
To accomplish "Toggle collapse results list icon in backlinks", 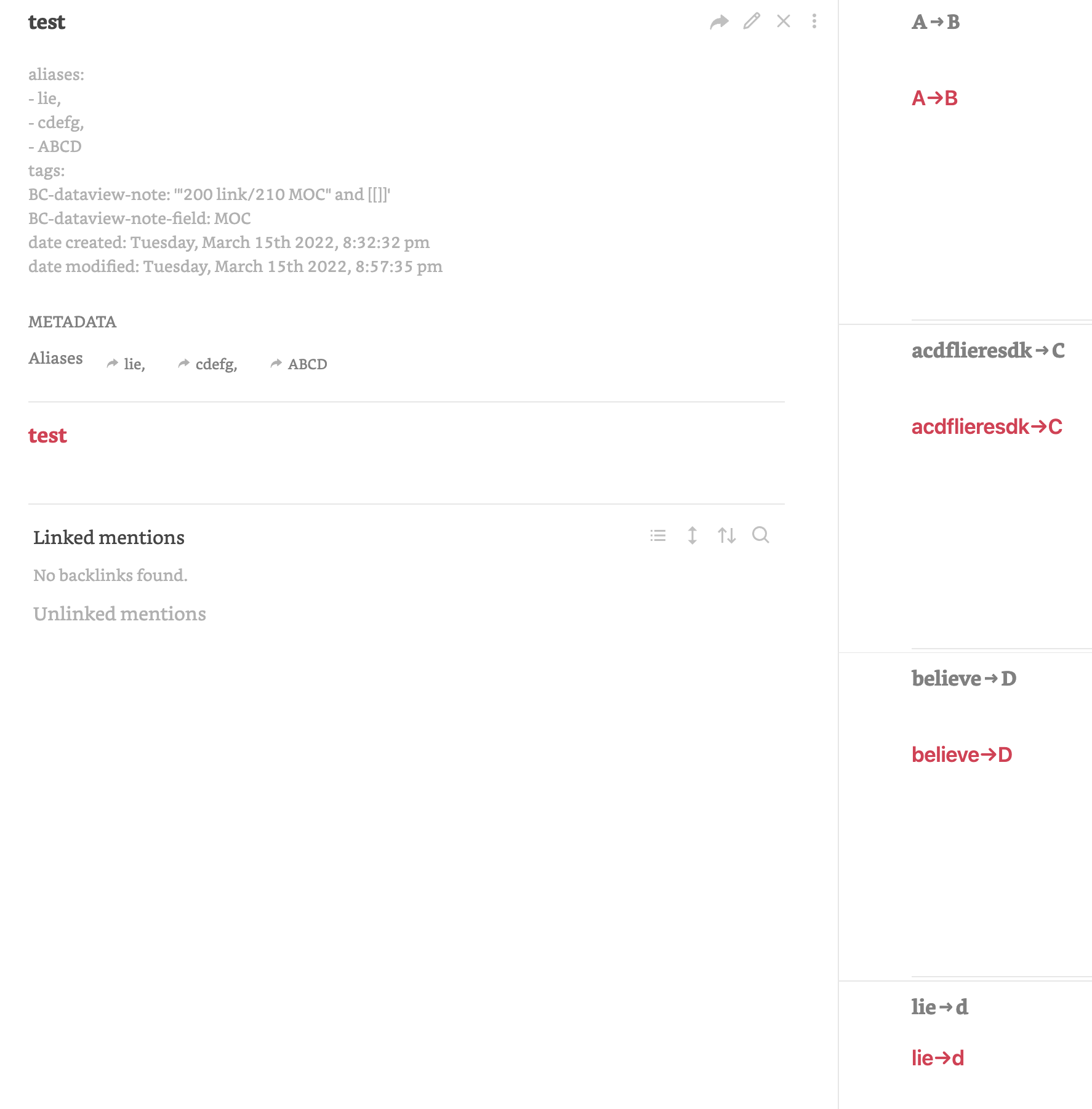I will (x=658, y=535).
